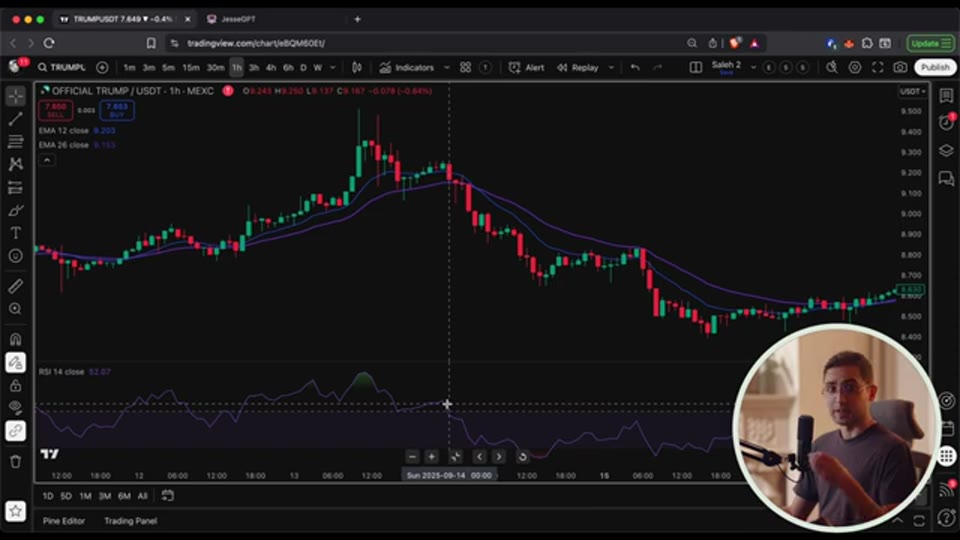The height and width of the screenshot is (540, 960).
Task: Open the go to date calendar icon
Action: (167, 496)
